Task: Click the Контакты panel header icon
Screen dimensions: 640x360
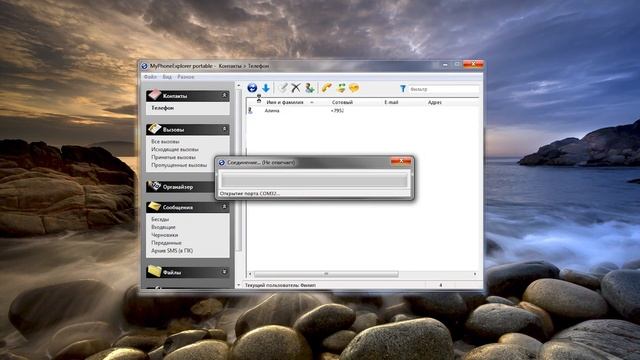Action: pyautogui.click(x=155, y=95)
